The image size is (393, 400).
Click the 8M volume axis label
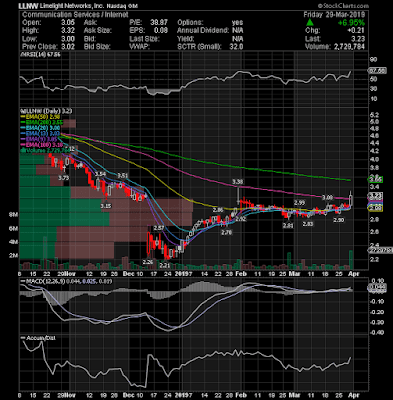coord(13,215)
